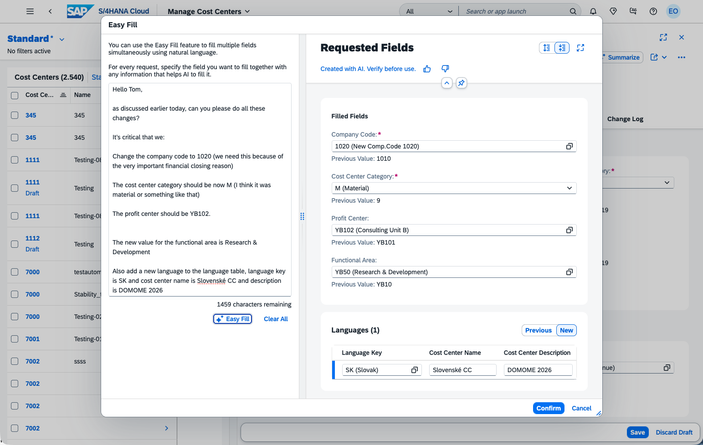Viewport: 703px width, 445px height.
Task: Open value help for Functional Area
Action: pyautogui.click(x=569, y=272)
